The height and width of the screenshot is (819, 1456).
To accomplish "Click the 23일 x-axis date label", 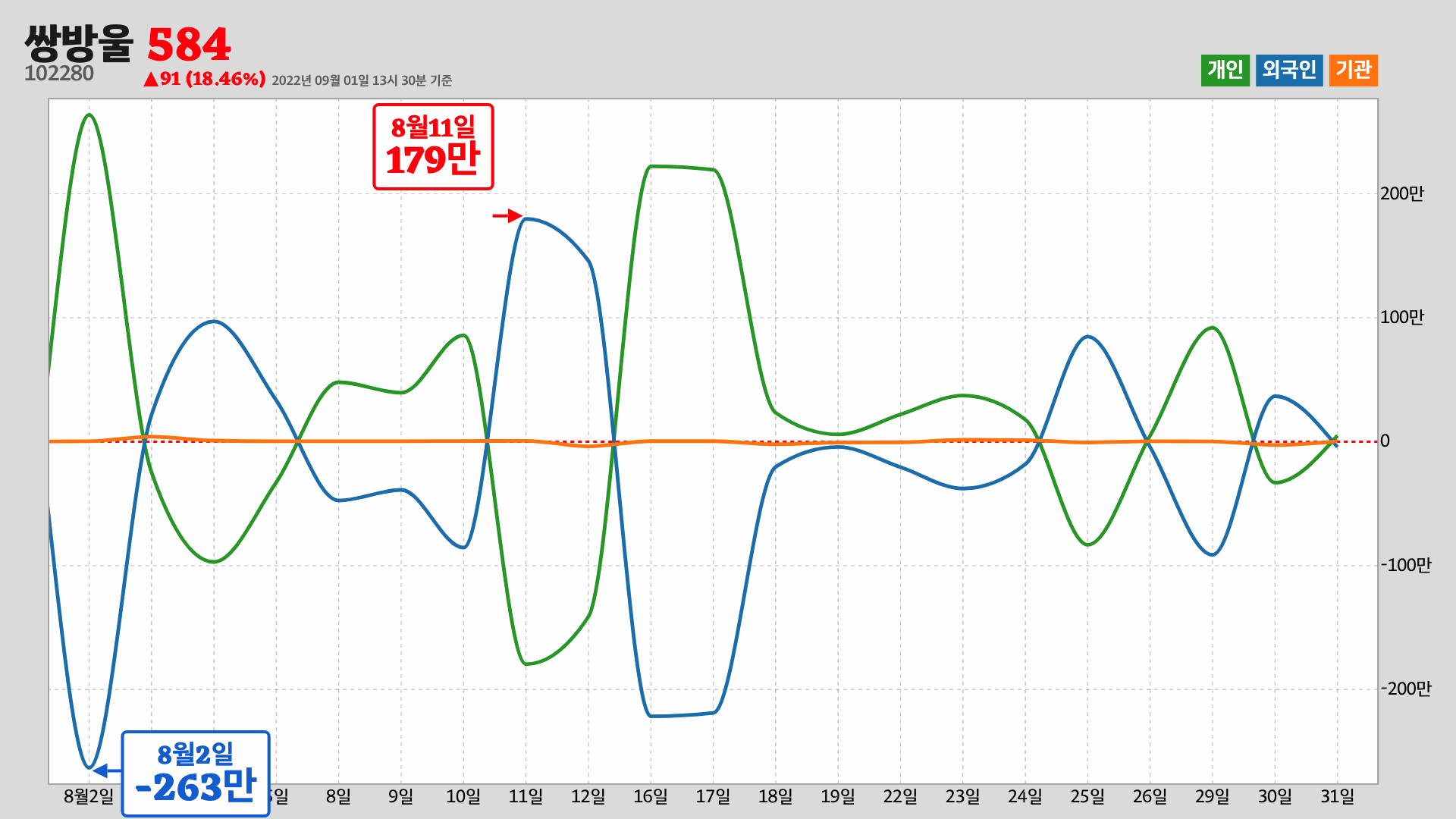I will click(962, 796).
